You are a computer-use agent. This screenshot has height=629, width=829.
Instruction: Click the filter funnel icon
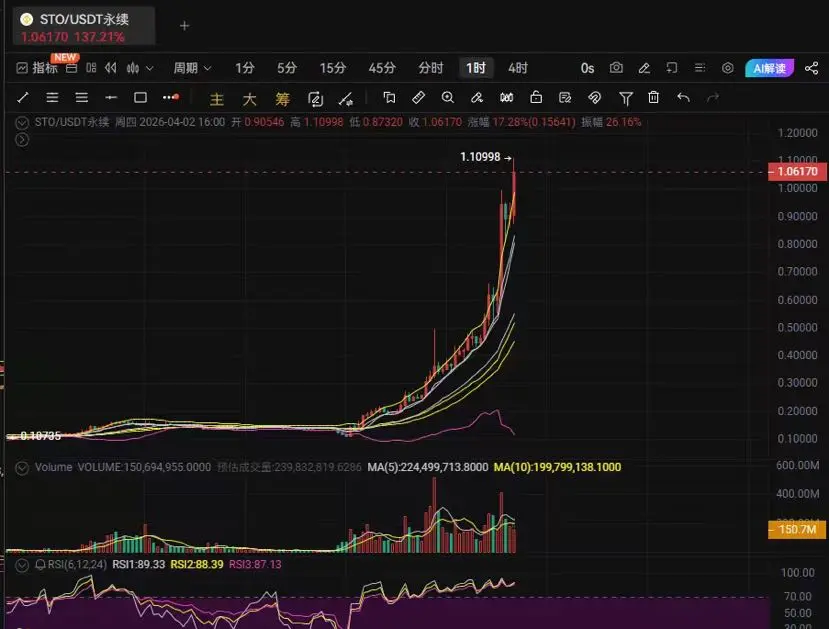pyautogui.click(x=625, y=98)
